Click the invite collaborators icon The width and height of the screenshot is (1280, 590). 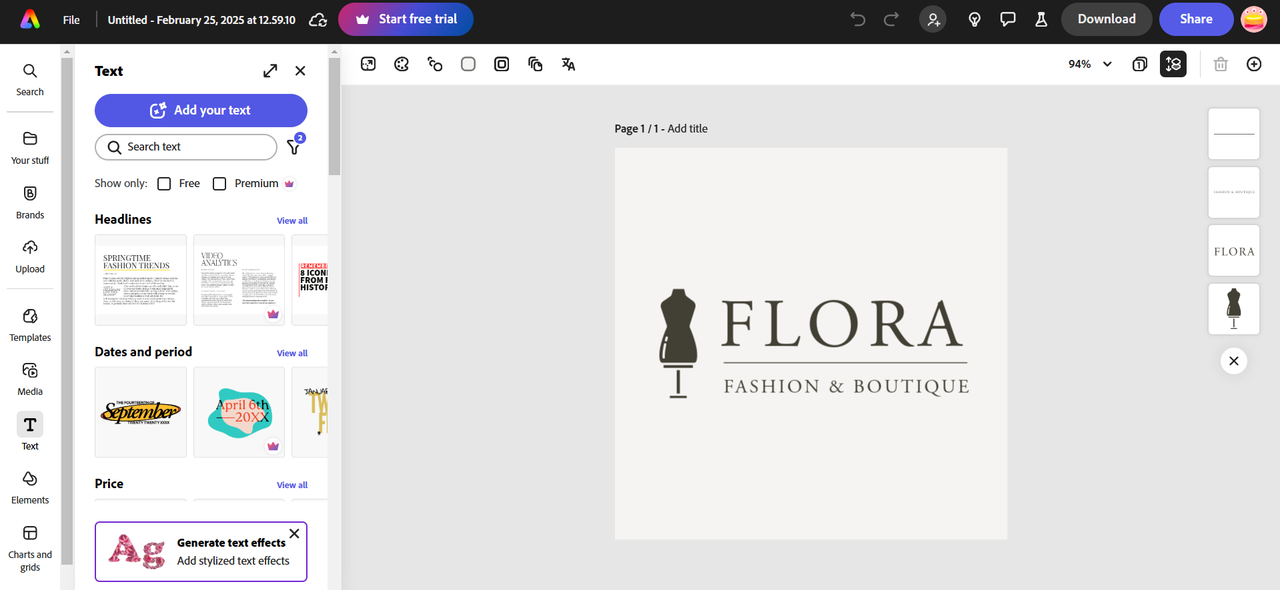click(932, 19)
